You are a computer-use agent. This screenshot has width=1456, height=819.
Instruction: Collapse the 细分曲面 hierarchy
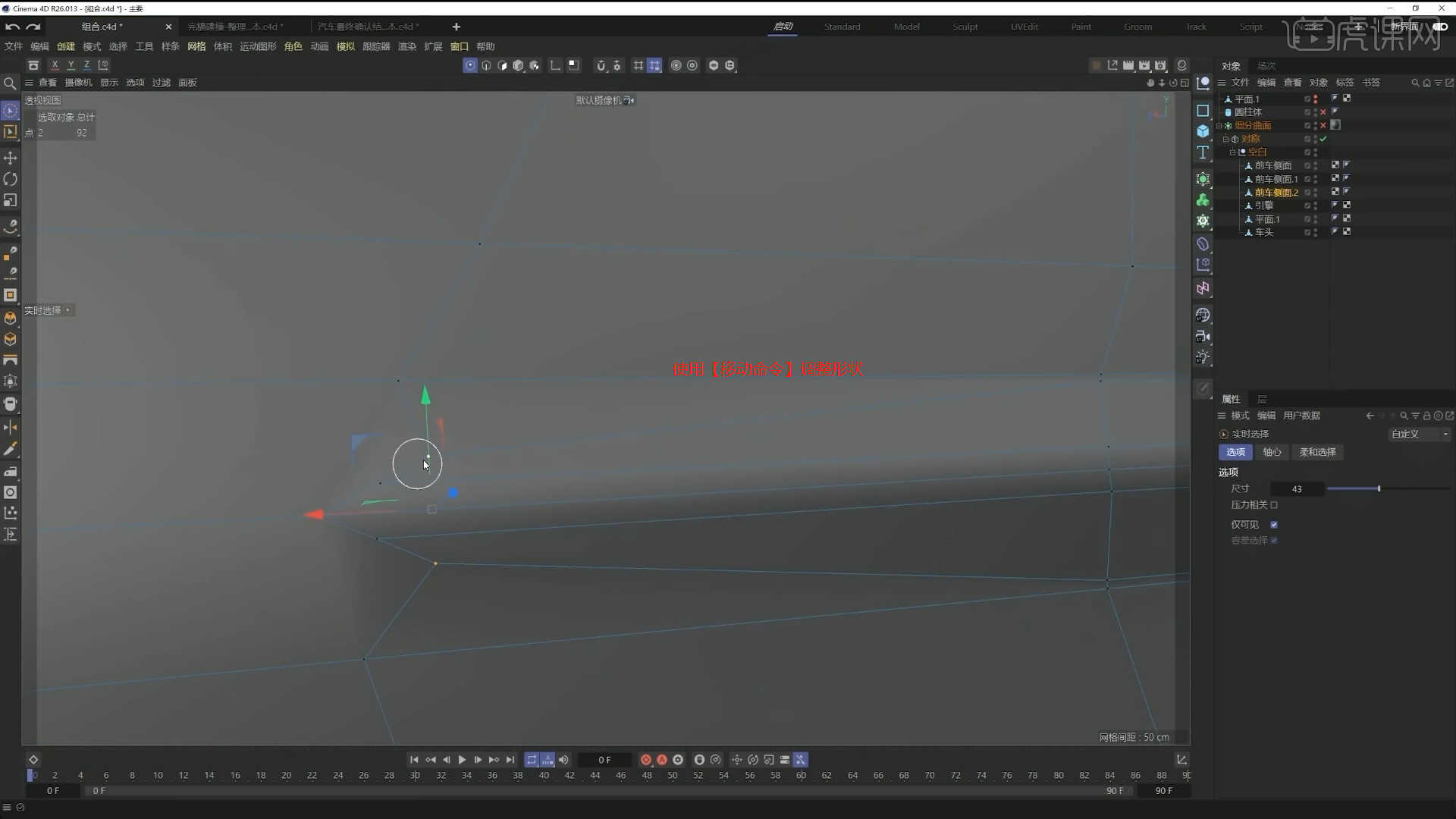tap(1219, 125)
